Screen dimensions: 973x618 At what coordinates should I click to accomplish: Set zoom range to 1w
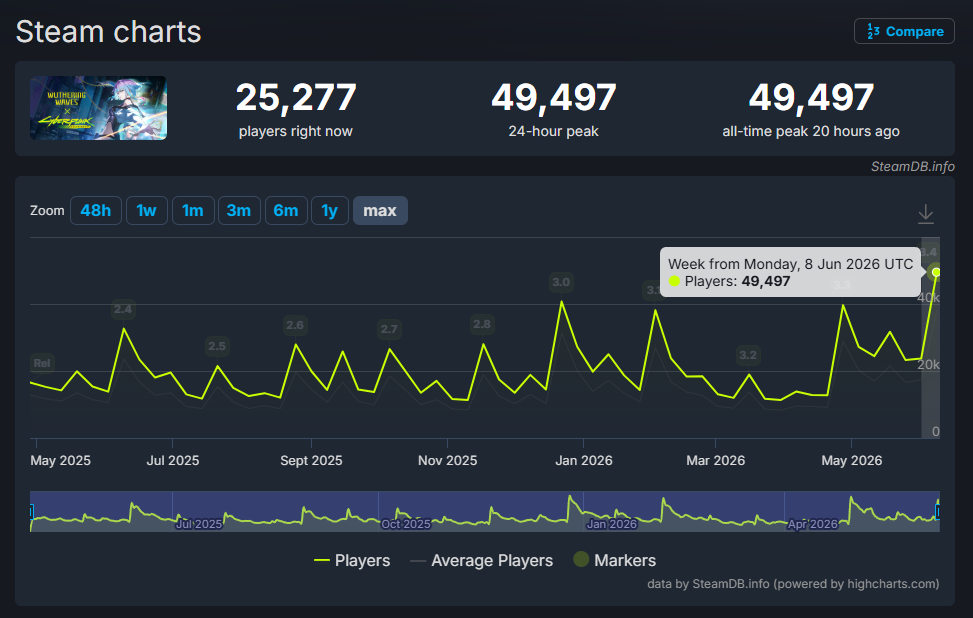(146, 210)
